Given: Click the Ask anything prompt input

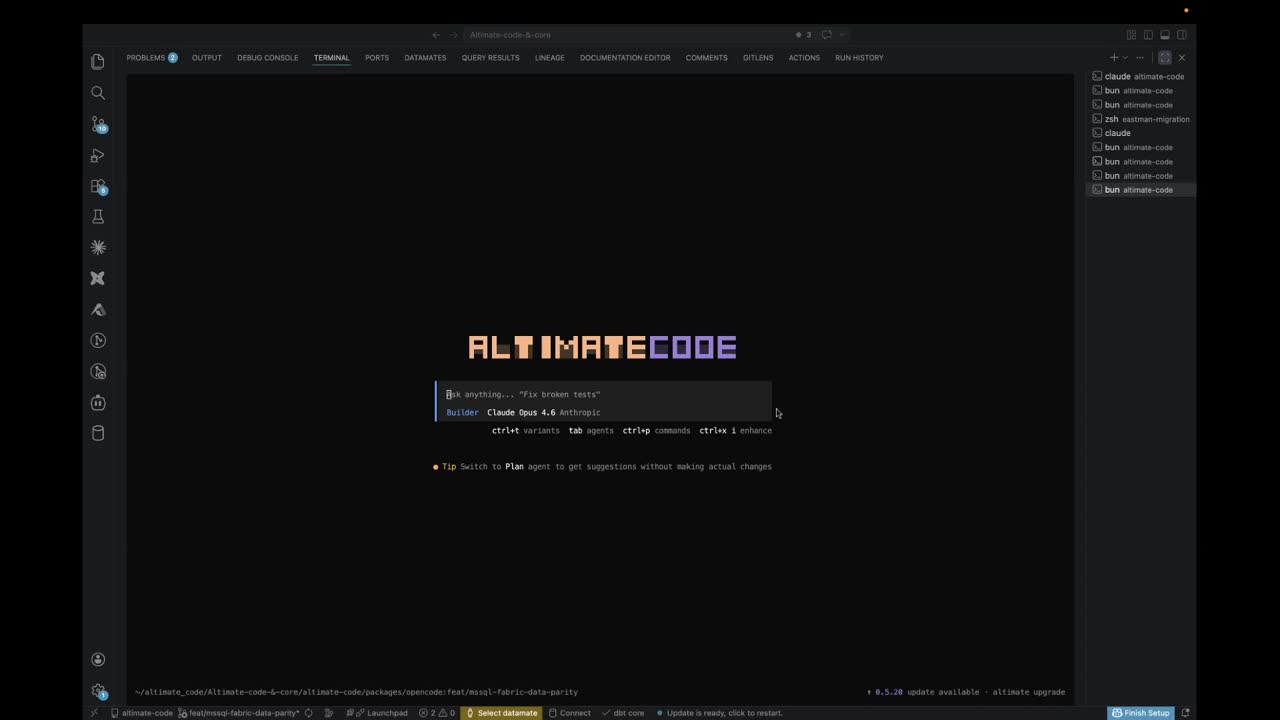Looking at the screenshot, I should [604, 394].
